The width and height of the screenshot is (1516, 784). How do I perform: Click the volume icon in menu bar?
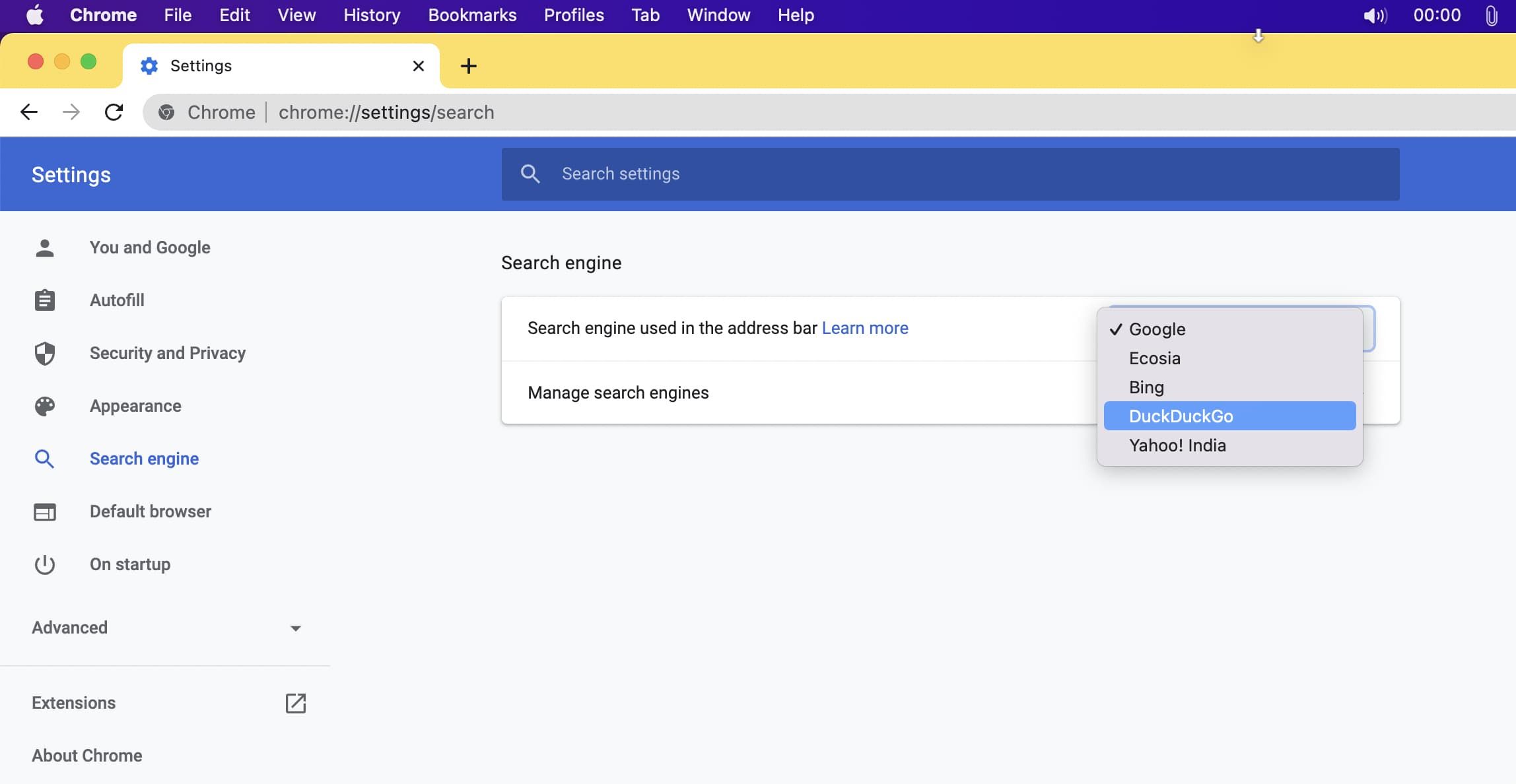(1375, 15)
